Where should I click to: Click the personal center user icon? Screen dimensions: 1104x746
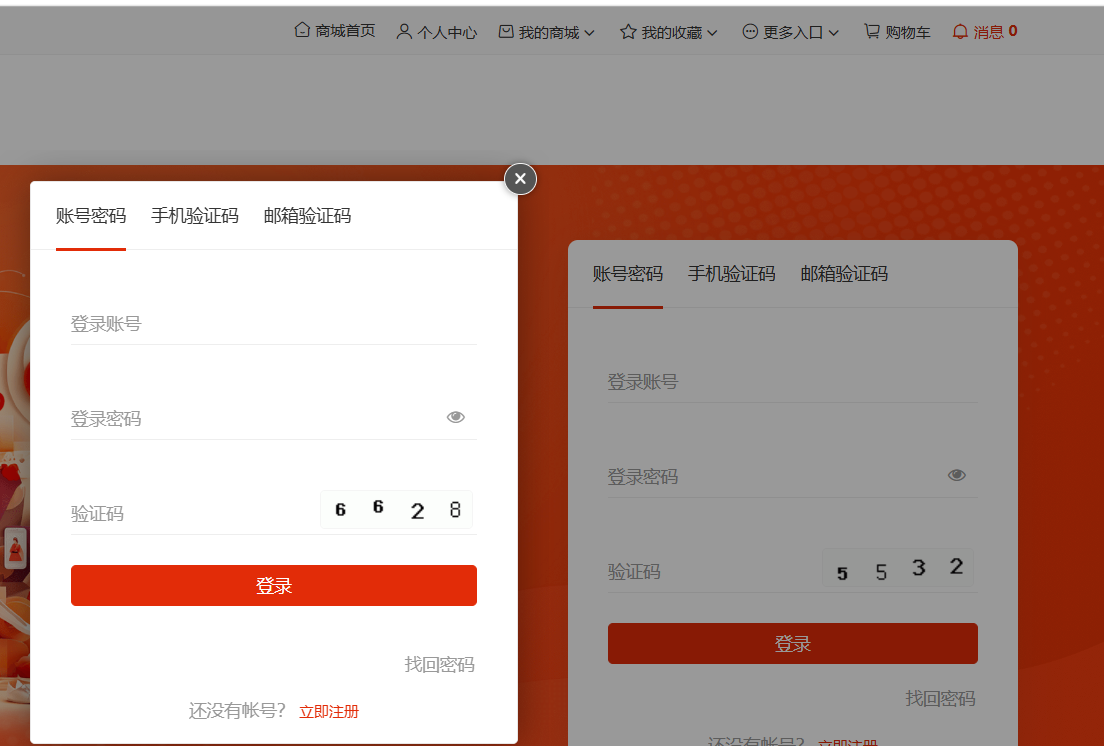pyautogui.click(x=404, y=32)
